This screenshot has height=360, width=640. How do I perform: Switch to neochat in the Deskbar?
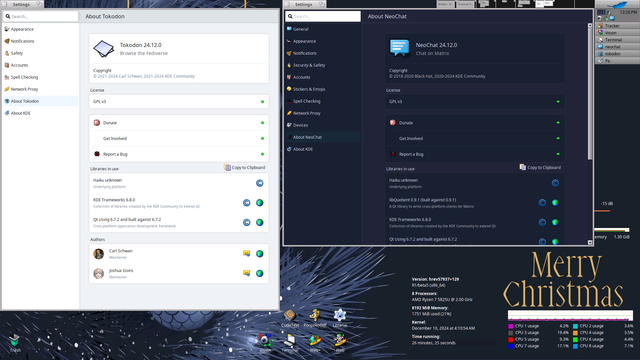click(618, 47)
